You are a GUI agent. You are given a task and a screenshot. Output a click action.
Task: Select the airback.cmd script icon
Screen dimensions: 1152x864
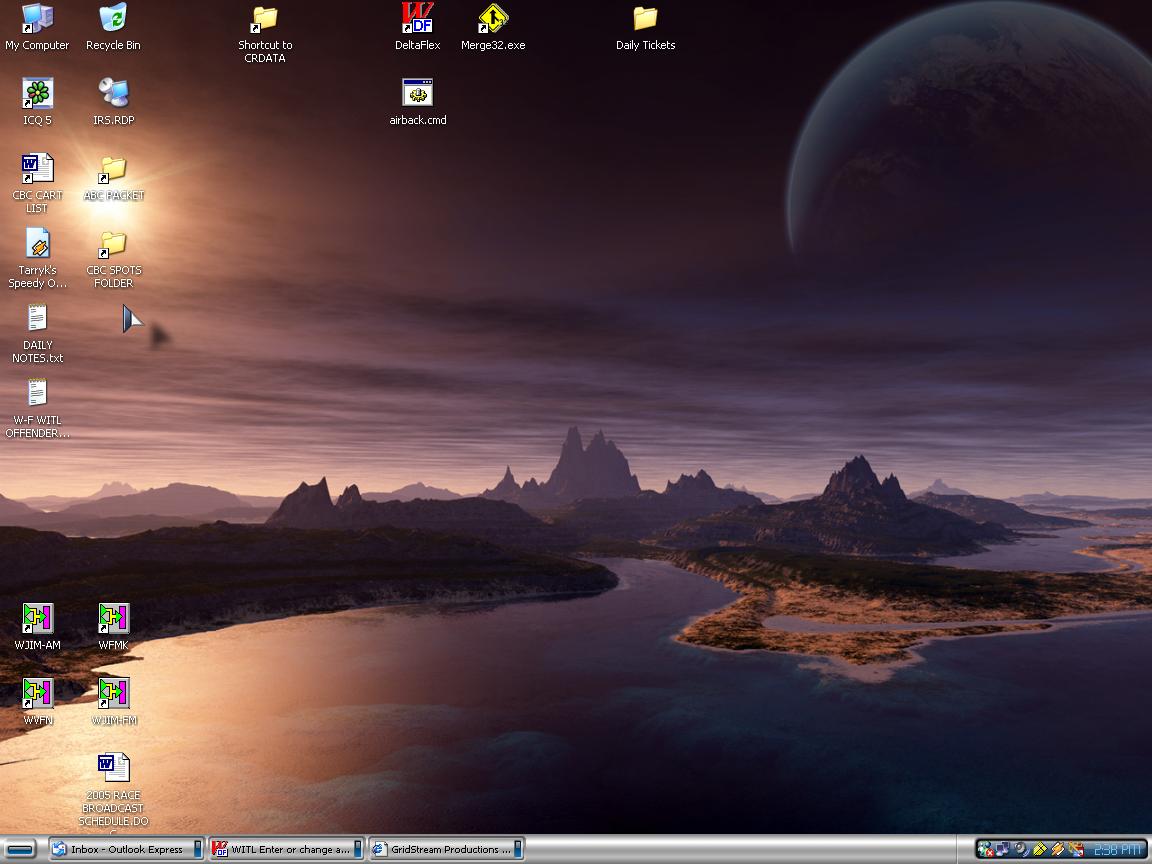(x=417, y=94)
